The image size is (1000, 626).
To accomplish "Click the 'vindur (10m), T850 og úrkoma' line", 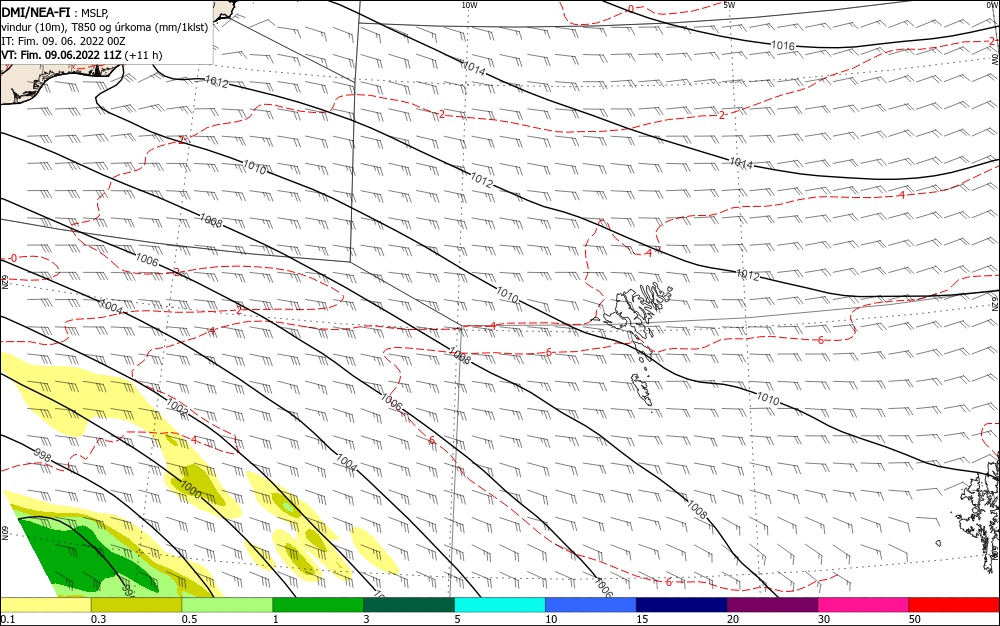I will (105, 27).
